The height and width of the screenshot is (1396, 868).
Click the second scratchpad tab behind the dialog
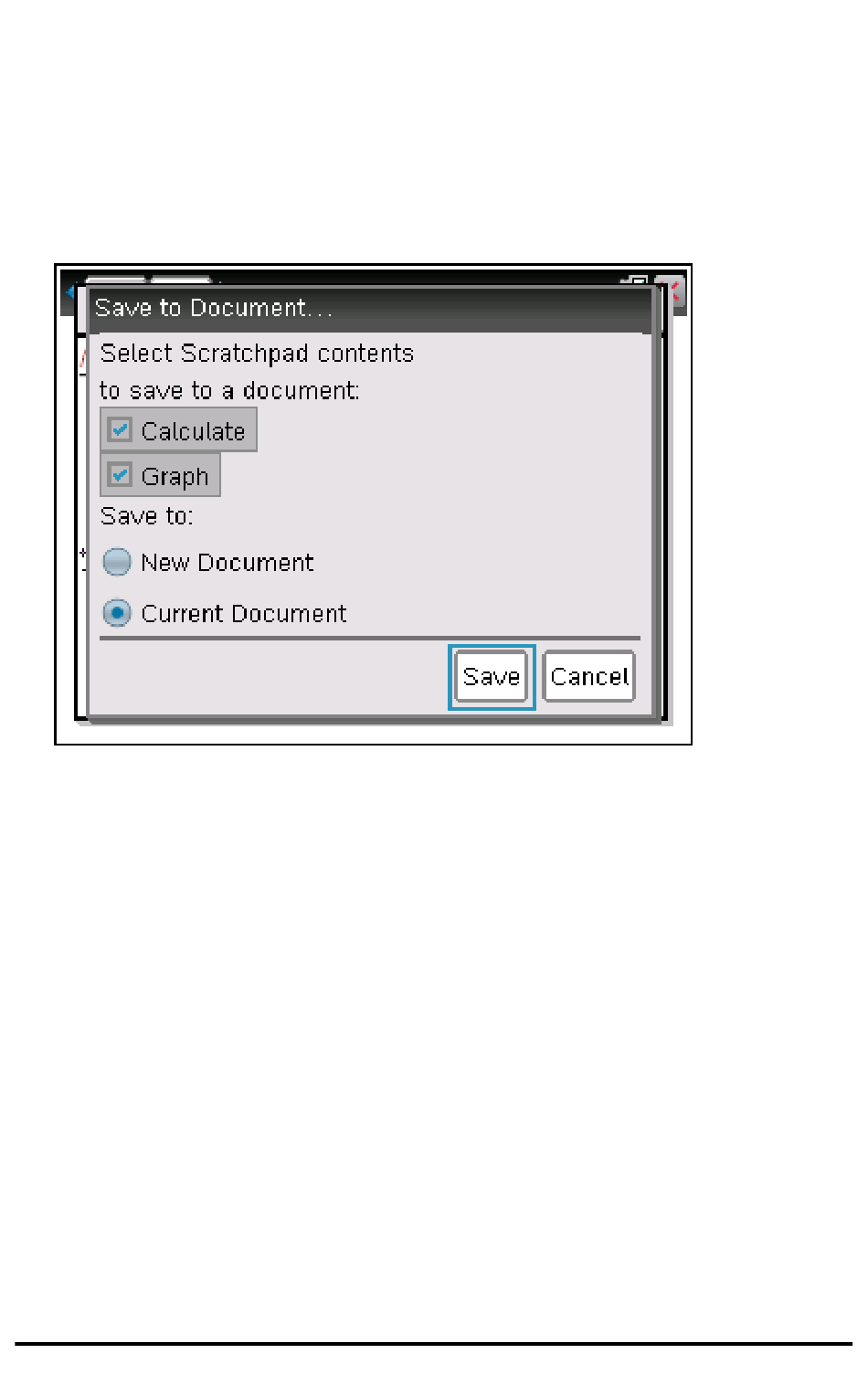pyautogui.click(x=181, y=280)
